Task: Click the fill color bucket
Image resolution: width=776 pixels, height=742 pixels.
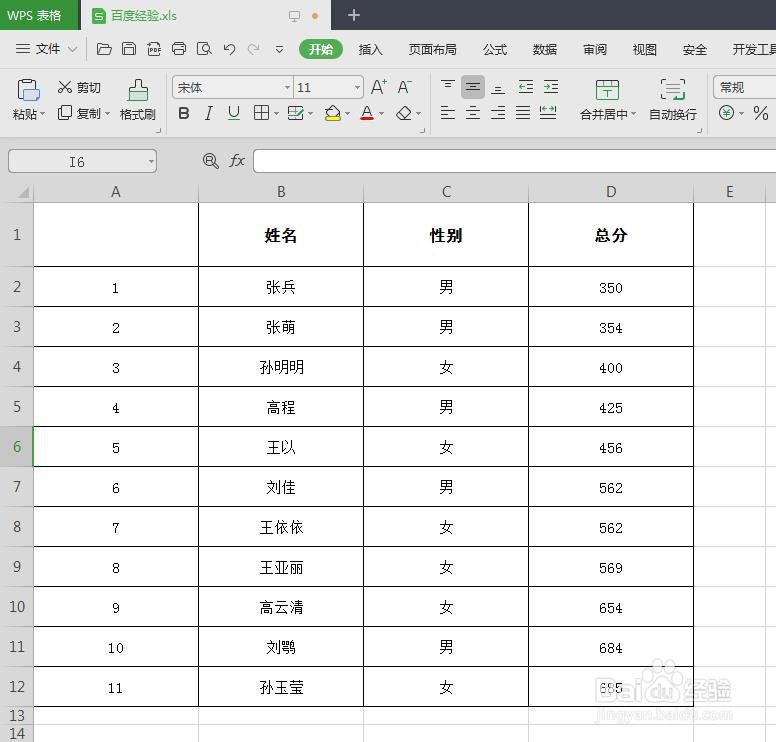Action: pyautogui.click(x=332, y=113)
